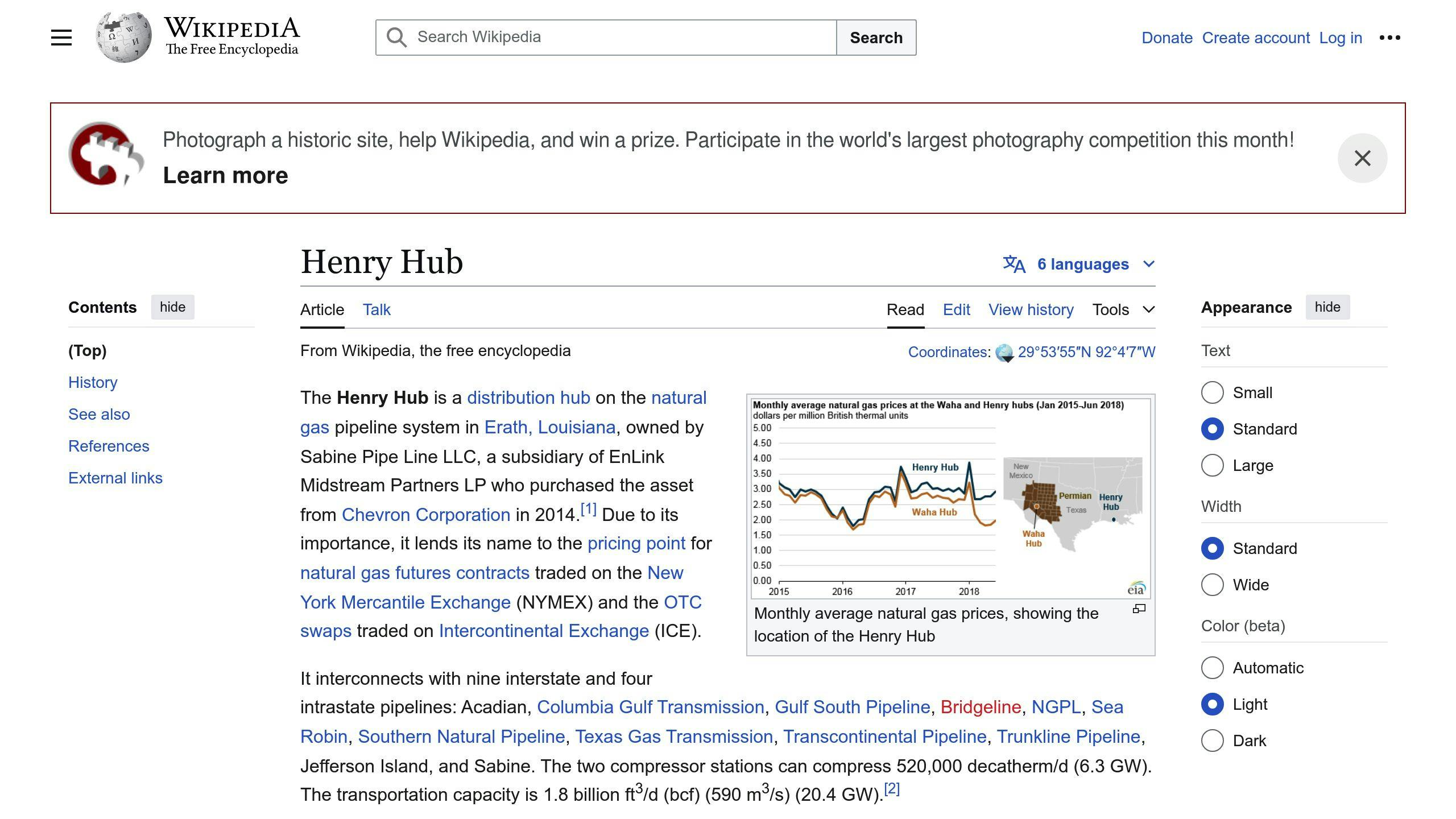Hide the Contents sidebar
This screenshot has width=1456, height=819.
[x=172, y=307]
